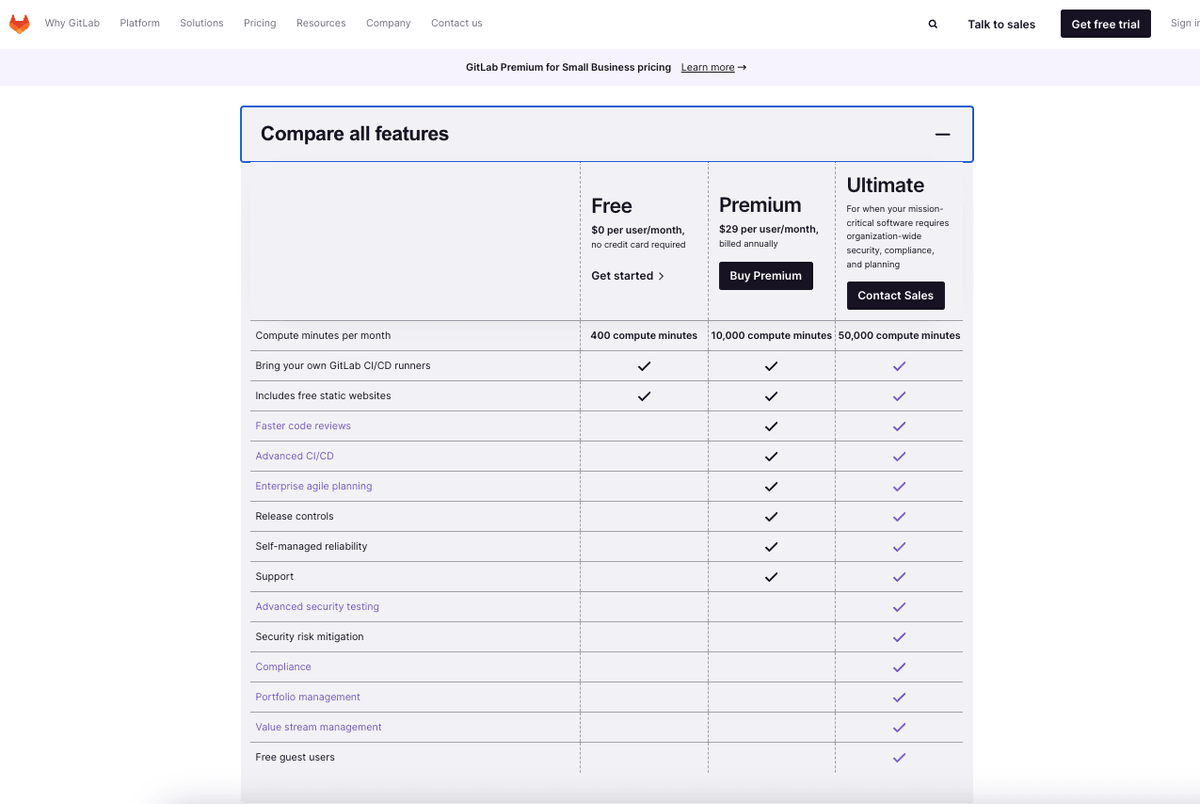Click the GitLab fox logo
The width and height of the screenshot is (1200, 804).
(x=19, y=24)
